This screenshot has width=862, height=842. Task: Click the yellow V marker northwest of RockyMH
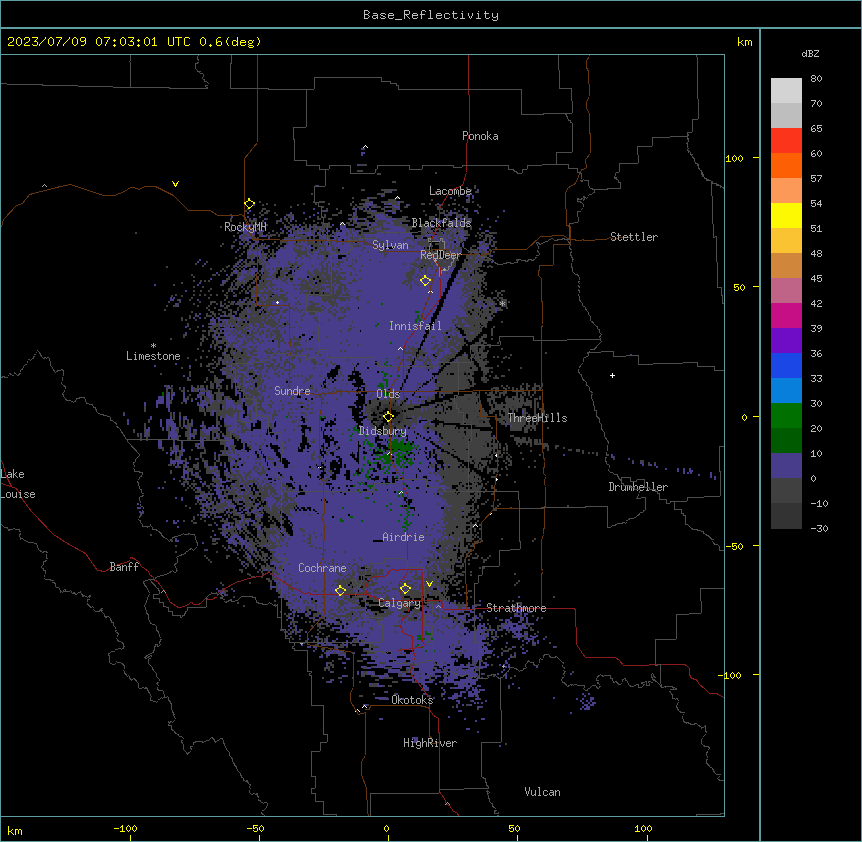pyautogui.click(x=175, y=184)
